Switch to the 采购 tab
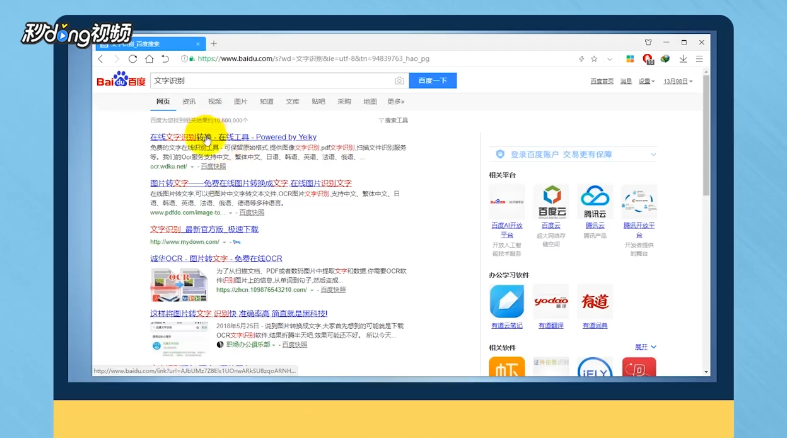 [x=344, y=101]
